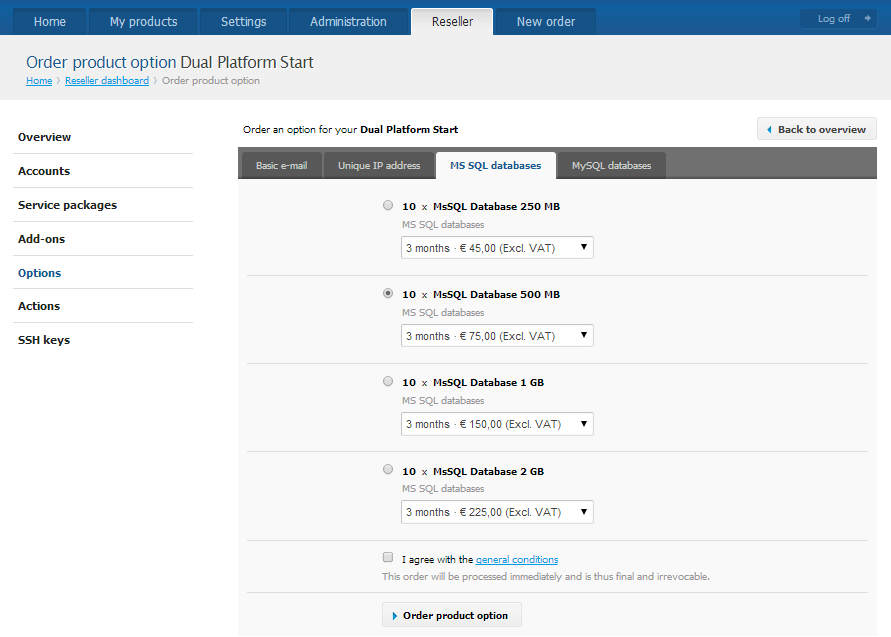Image resolution: width=891 pixels, height=637 pixels.
Task: Follow the Home breadcrumb link
Action: tap(39, 81)
